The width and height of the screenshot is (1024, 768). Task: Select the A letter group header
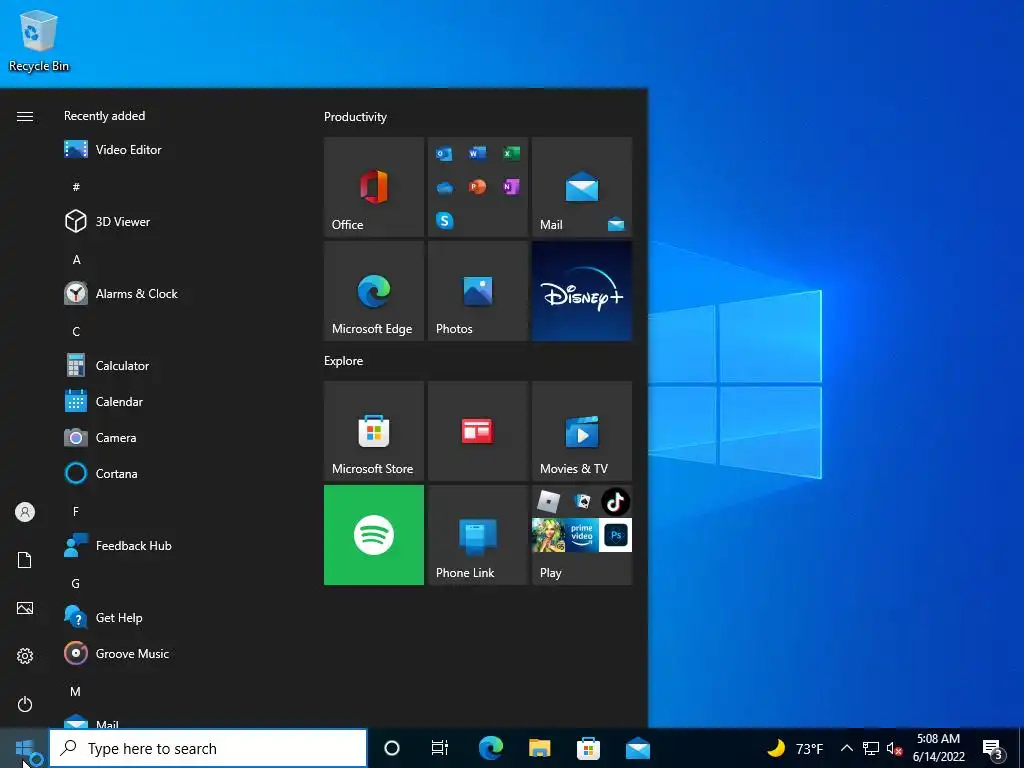(76, 259)
